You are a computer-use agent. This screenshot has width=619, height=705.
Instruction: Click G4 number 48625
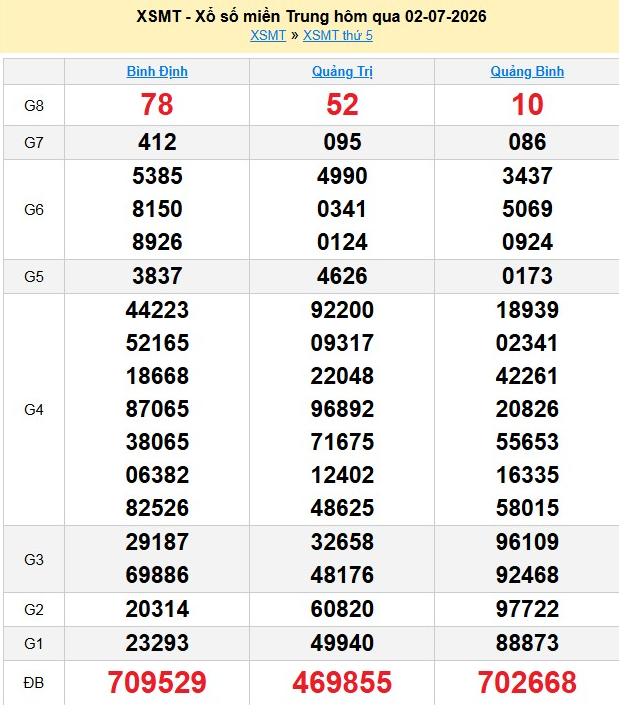(x=342, y=508)
